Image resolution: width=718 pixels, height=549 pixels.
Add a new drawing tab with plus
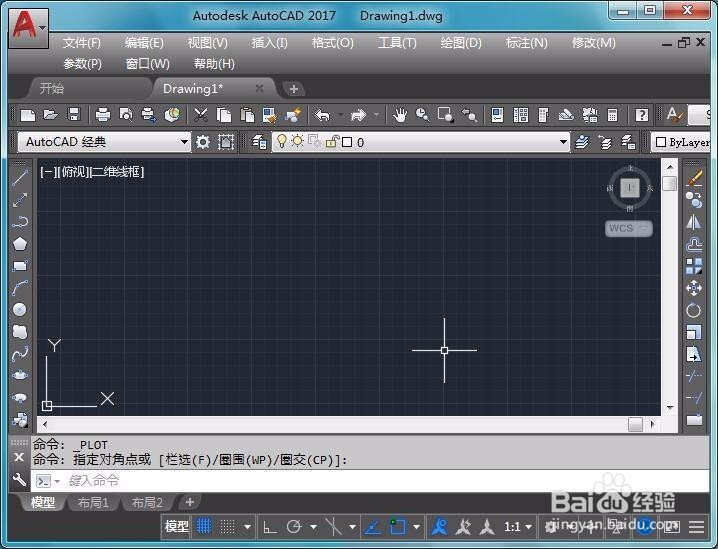point(294,89)
